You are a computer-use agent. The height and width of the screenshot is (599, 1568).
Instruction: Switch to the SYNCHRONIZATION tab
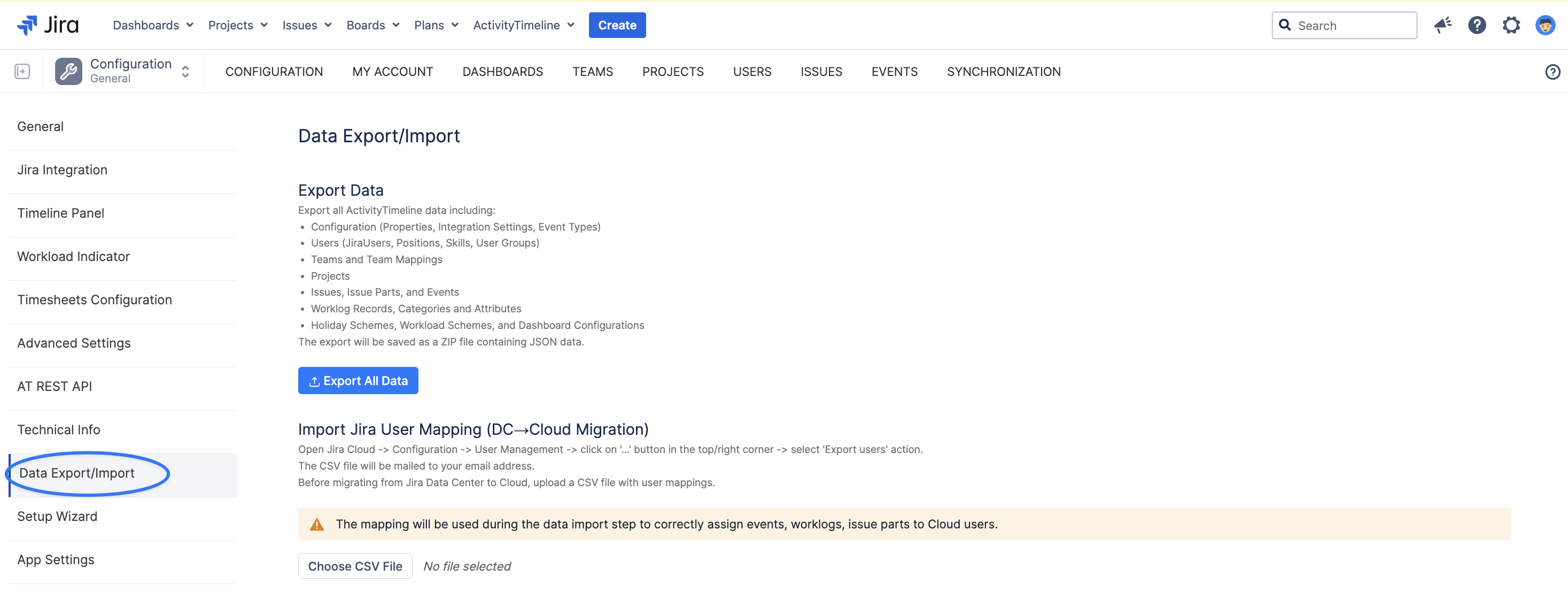[x=1004, y=71]
